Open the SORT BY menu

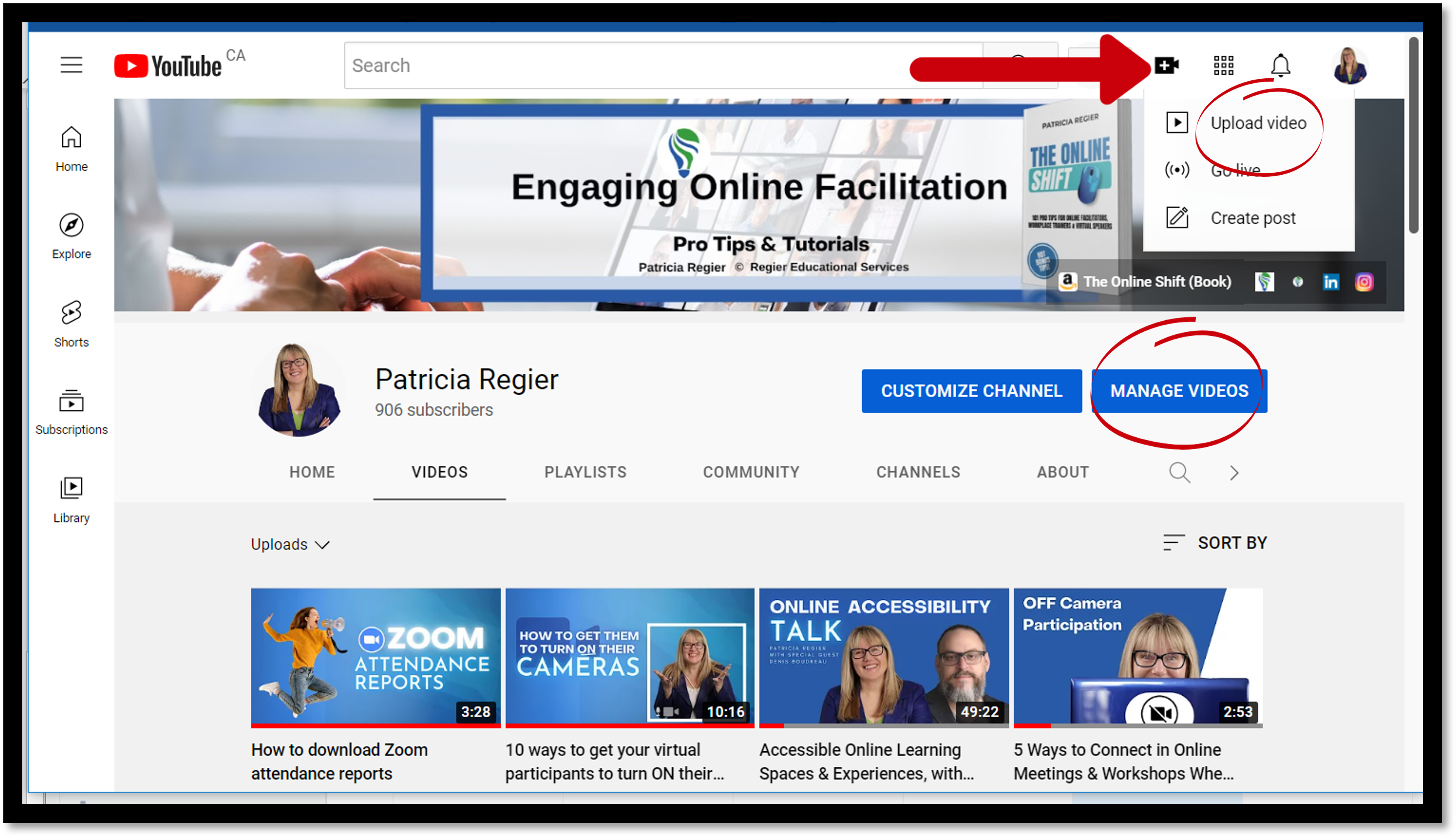(x=1214, y=543)
